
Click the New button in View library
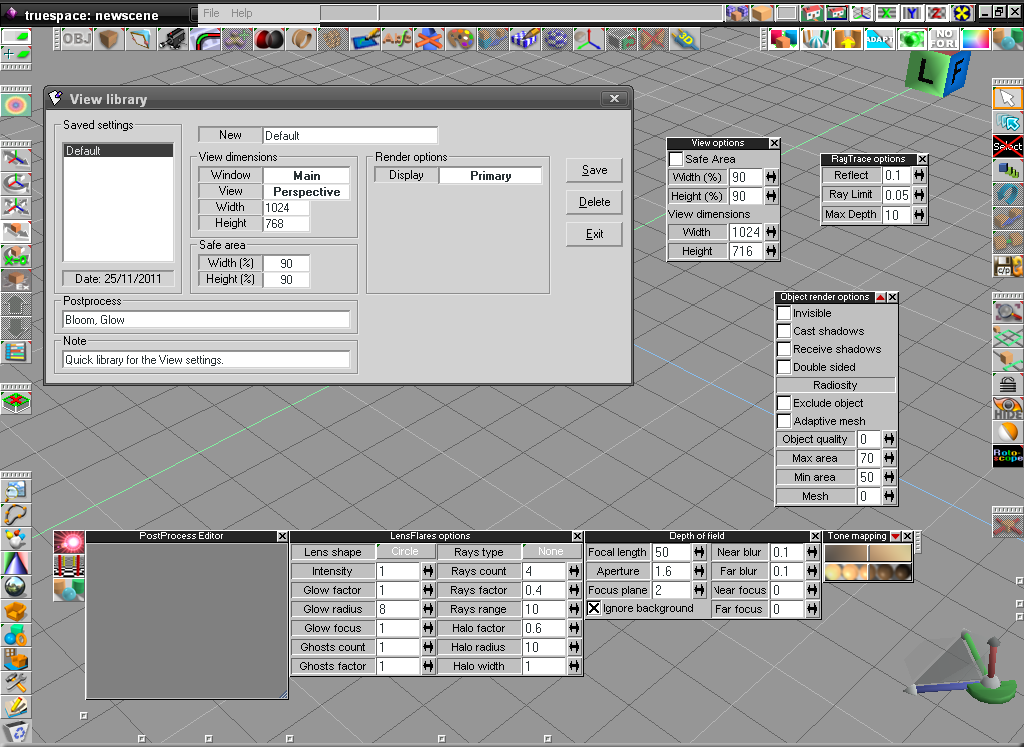pyautogui.click(x=230, y=135)
